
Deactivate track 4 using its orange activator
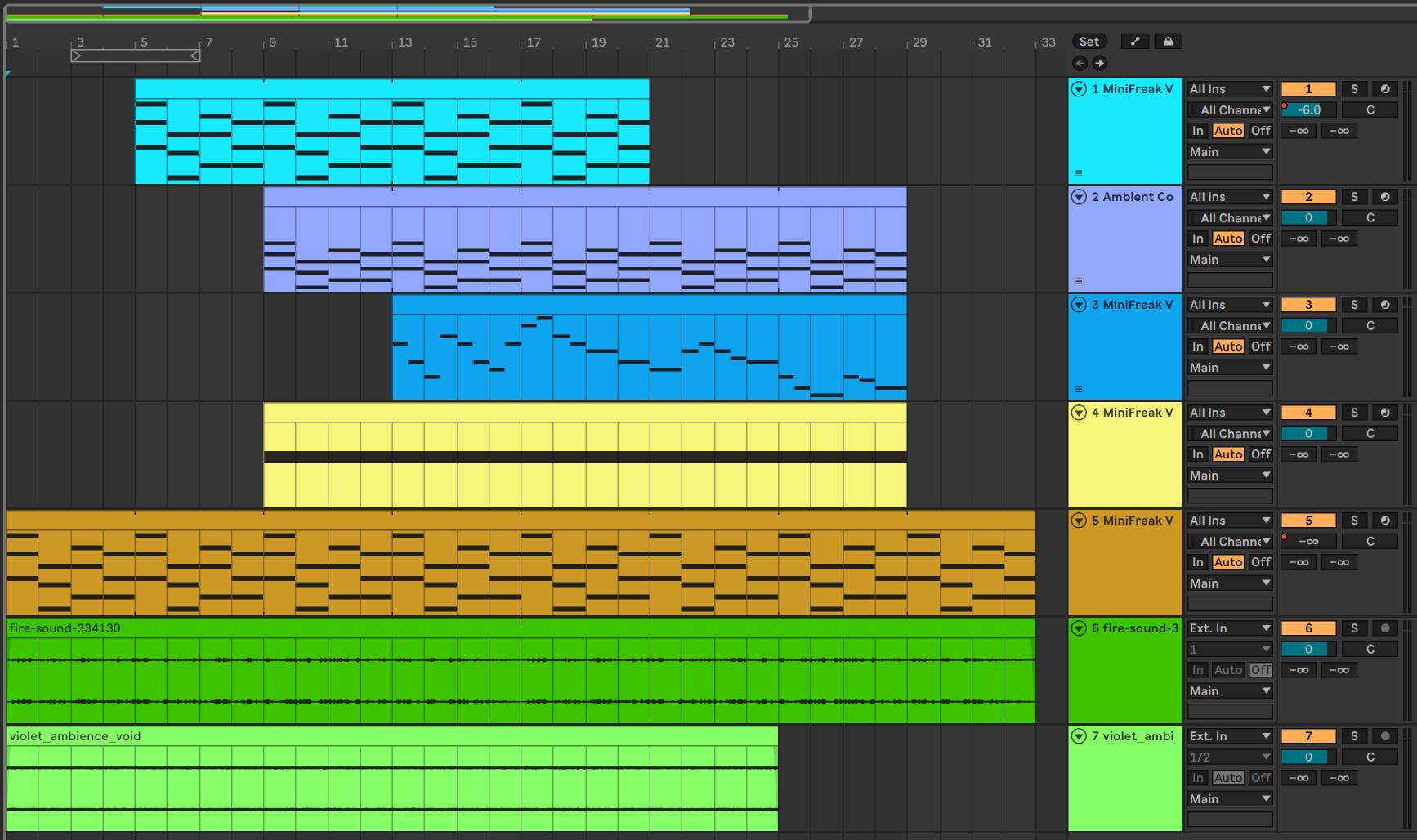tap(1308, 413)
